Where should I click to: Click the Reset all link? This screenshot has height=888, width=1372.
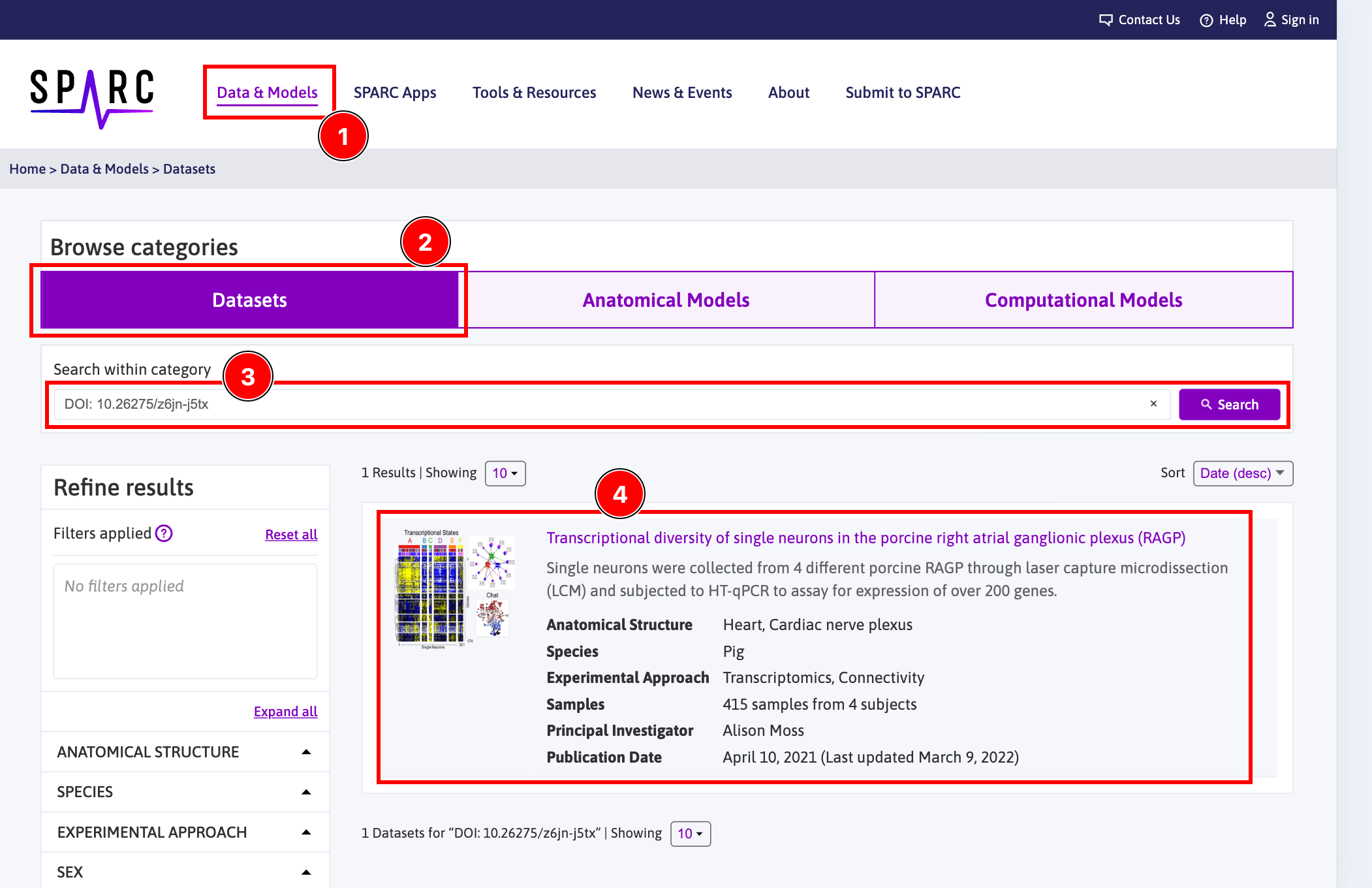tap(291, 535)
